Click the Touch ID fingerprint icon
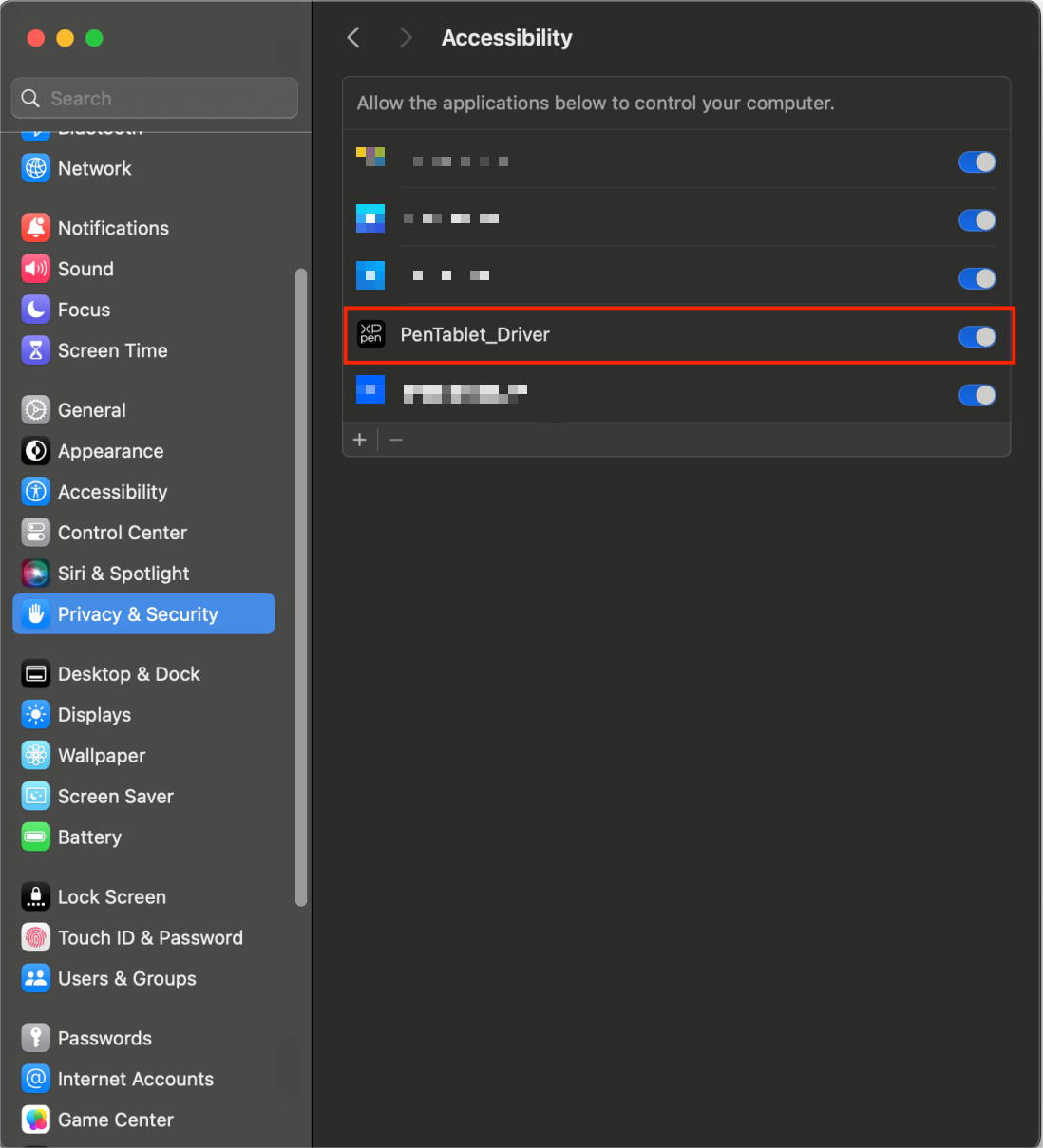1043x1148 pixels. tap(36, 938)
